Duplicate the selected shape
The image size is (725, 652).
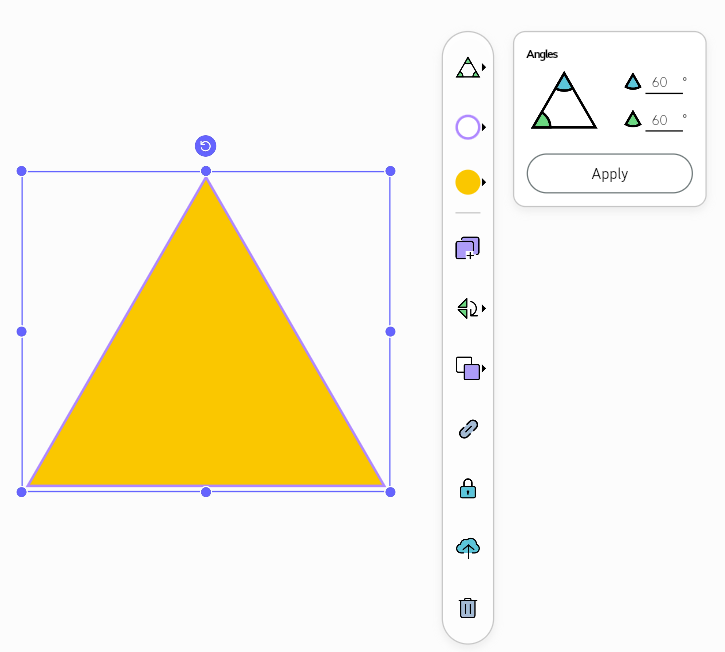467,248
